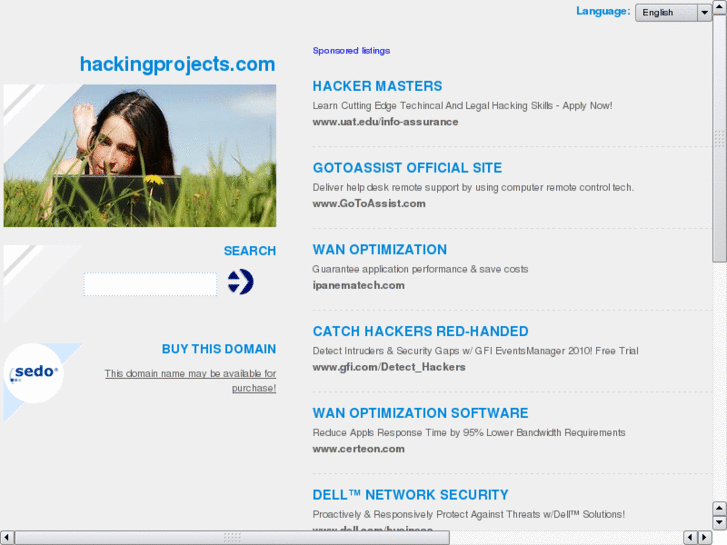Open the DELL NETWORK SECURITY listing
Viewport: 727px width, 545px height.
point(410,495)
